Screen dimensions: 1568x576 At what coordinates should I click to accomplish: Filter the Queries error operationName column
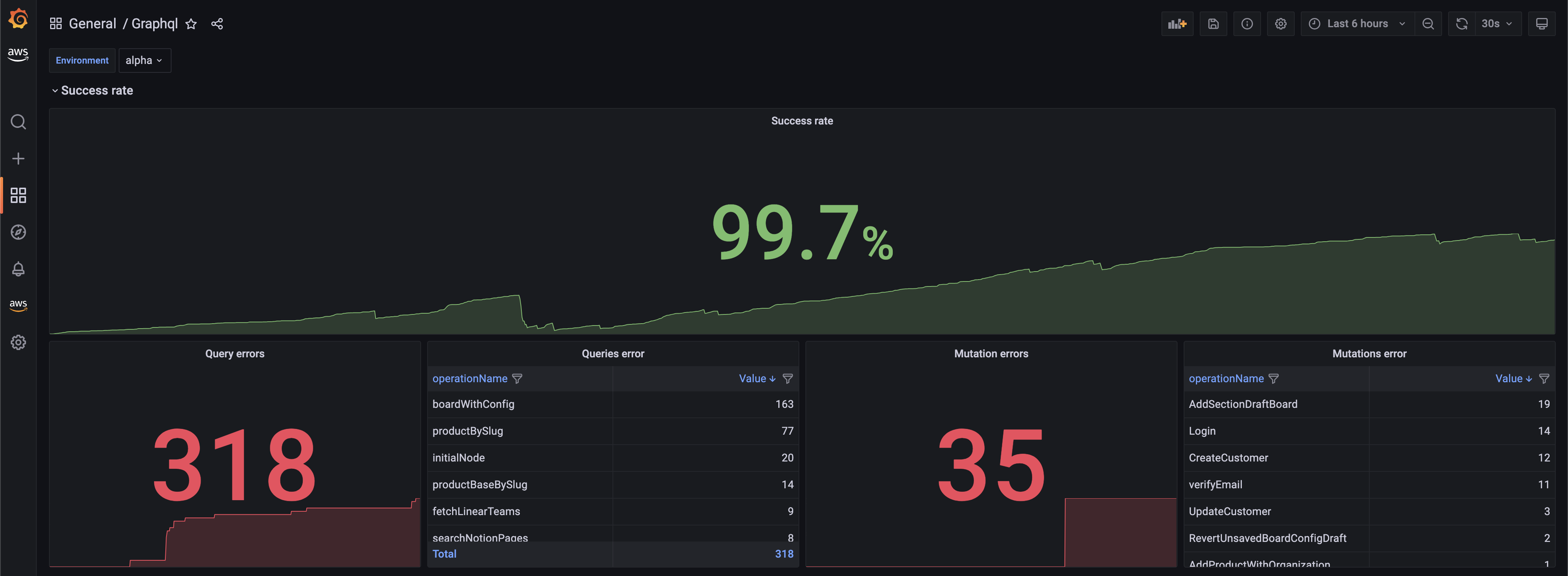click(518, 379)
